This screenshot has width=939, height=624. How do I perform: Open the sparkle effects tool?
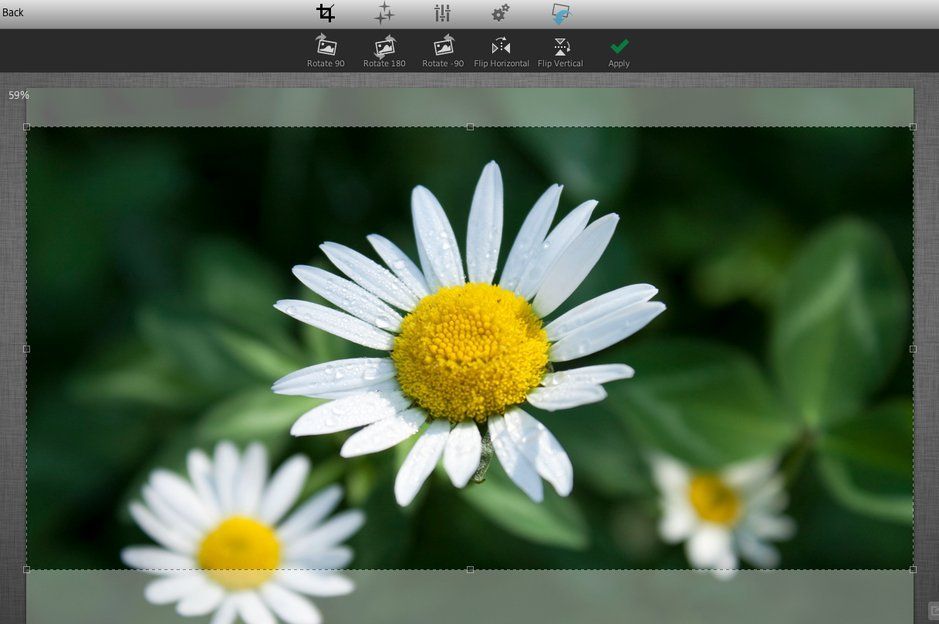click(x=384, y=13)
